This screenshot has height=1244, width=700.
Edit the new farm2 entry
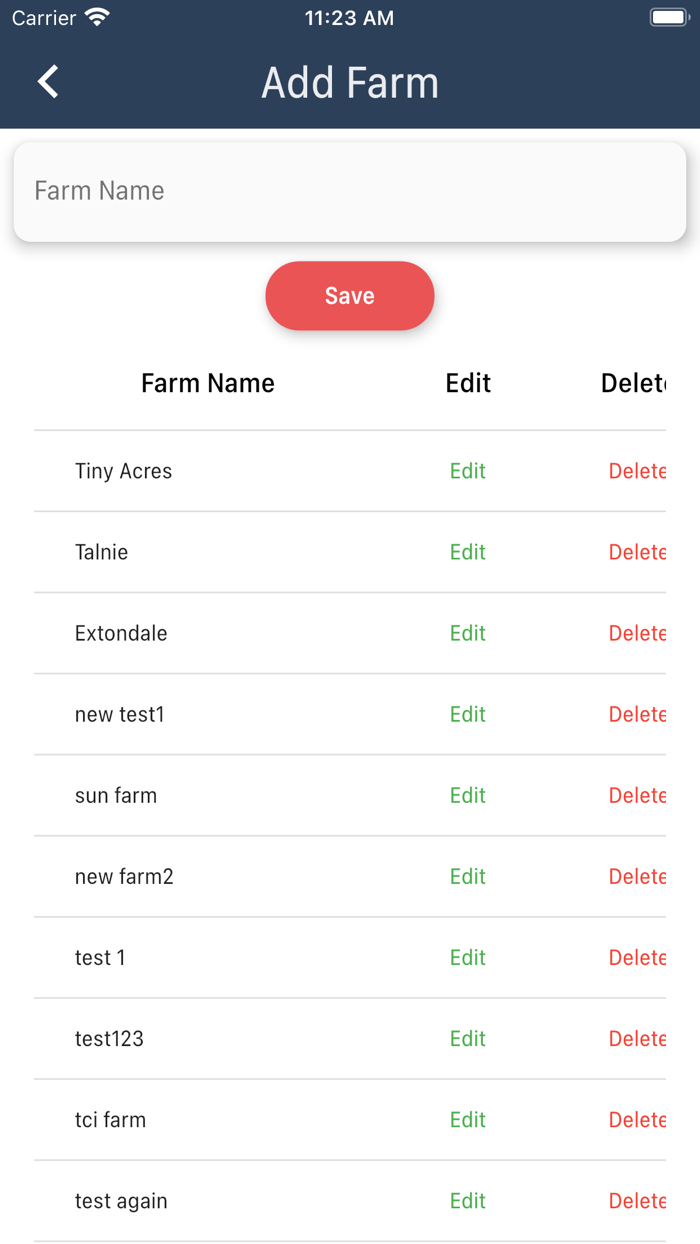pyautogui.click(x=467, y=876)
